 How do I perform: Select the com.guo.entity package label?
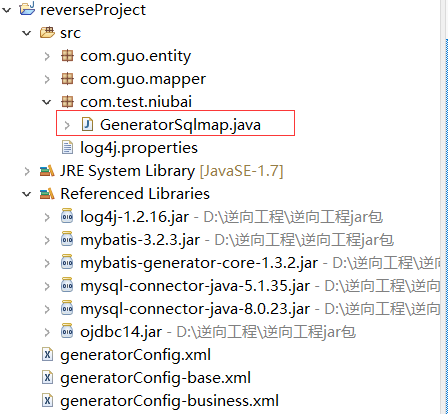136,56
